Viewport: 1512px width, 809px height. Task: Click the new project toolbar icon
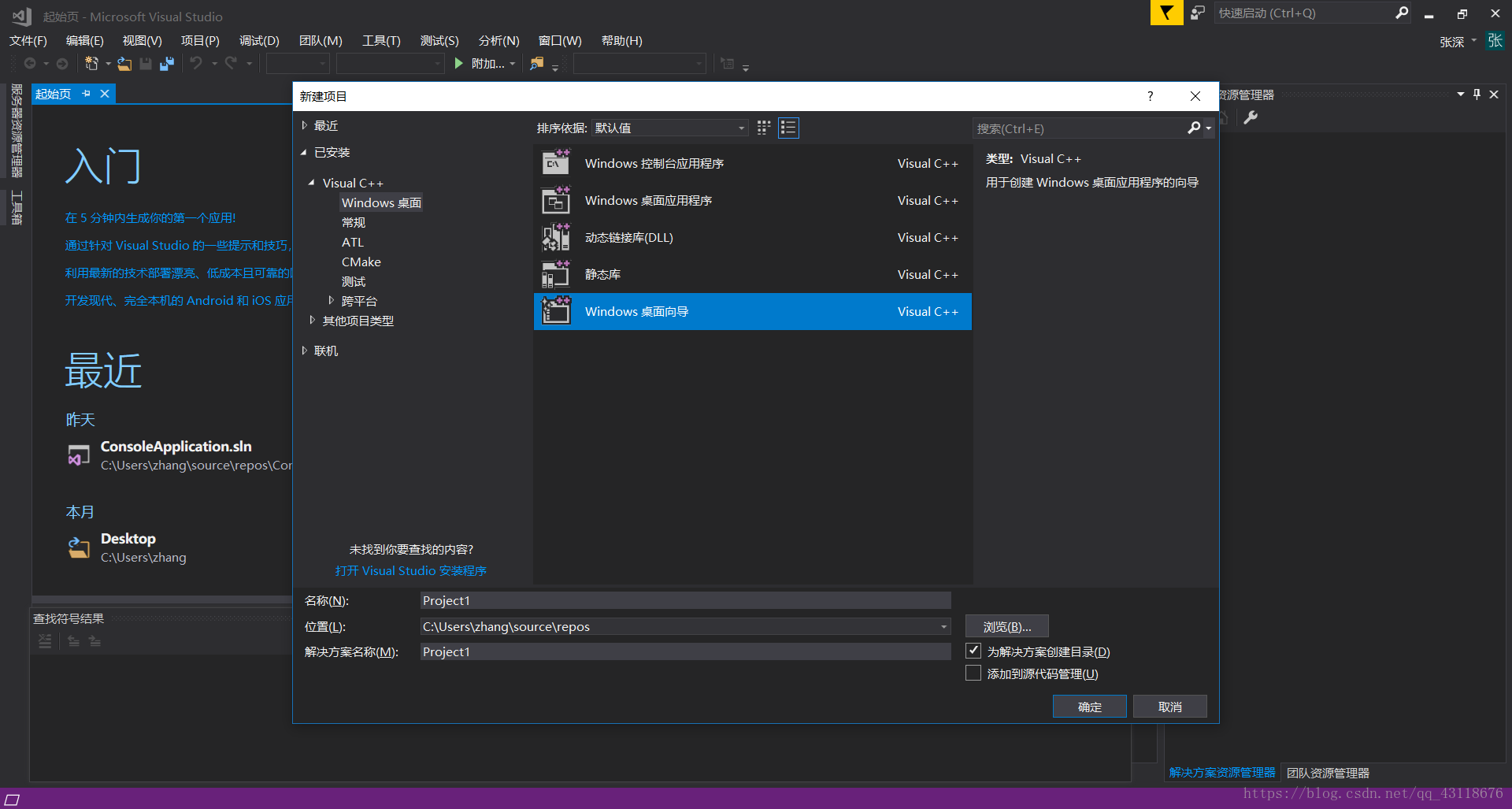[91, 64]
